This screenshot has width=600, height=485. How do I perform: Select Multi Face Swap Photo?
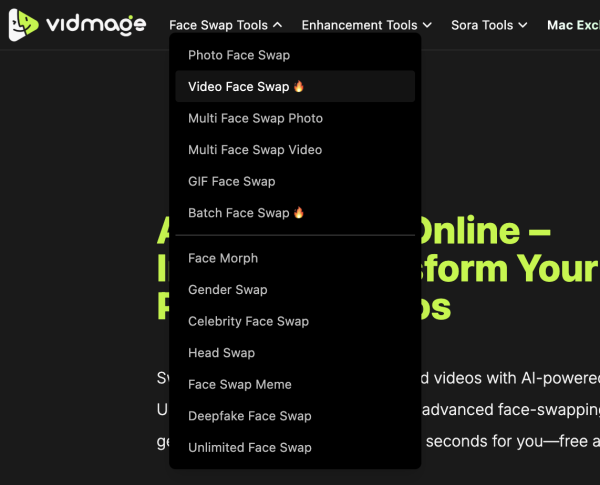255,118
